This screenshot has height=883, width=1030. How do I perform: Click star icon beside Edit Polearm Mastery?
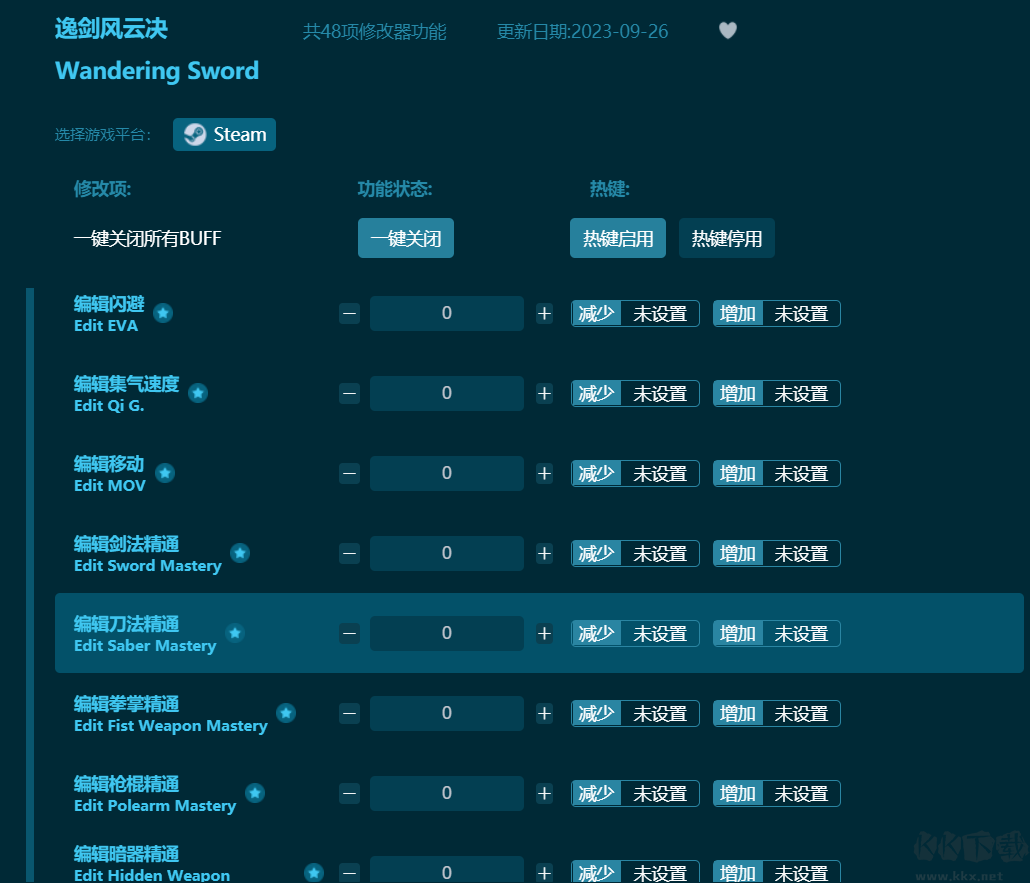tap(255, 793)
